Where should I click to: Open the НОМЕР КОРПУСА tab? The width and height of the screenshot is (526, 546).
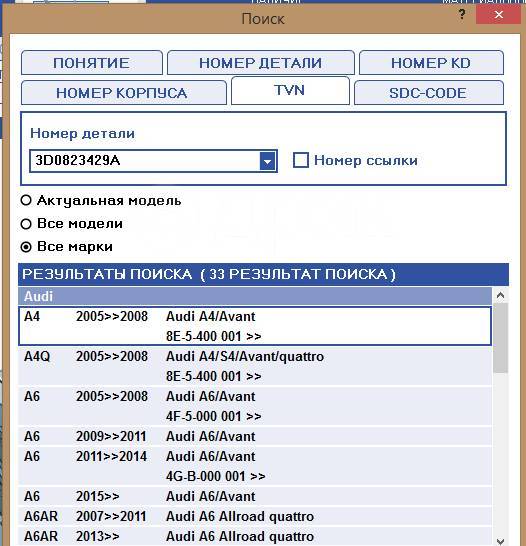124,93
